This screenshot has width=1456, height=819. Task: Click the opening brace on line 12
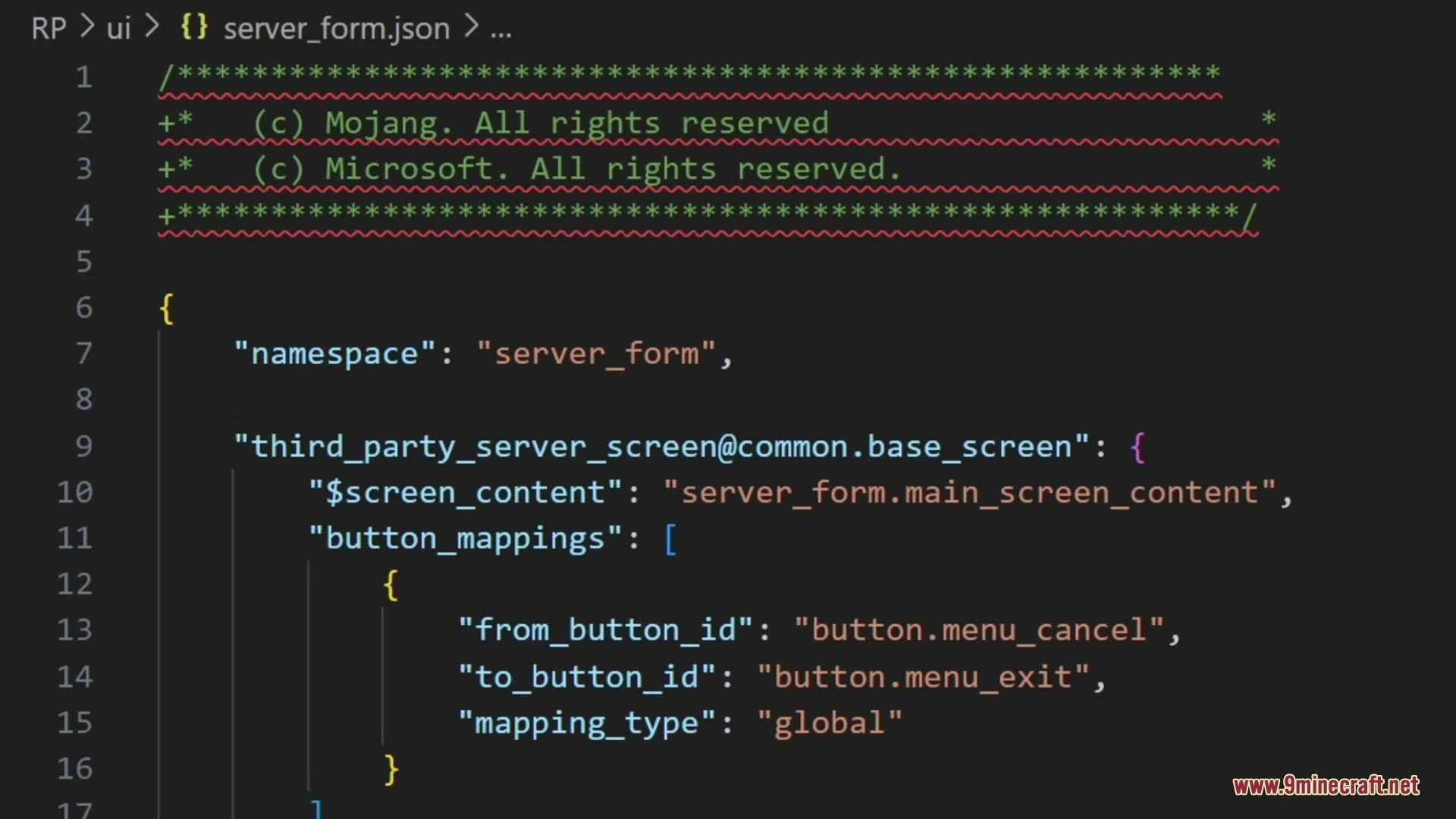(x=391, y=585)
